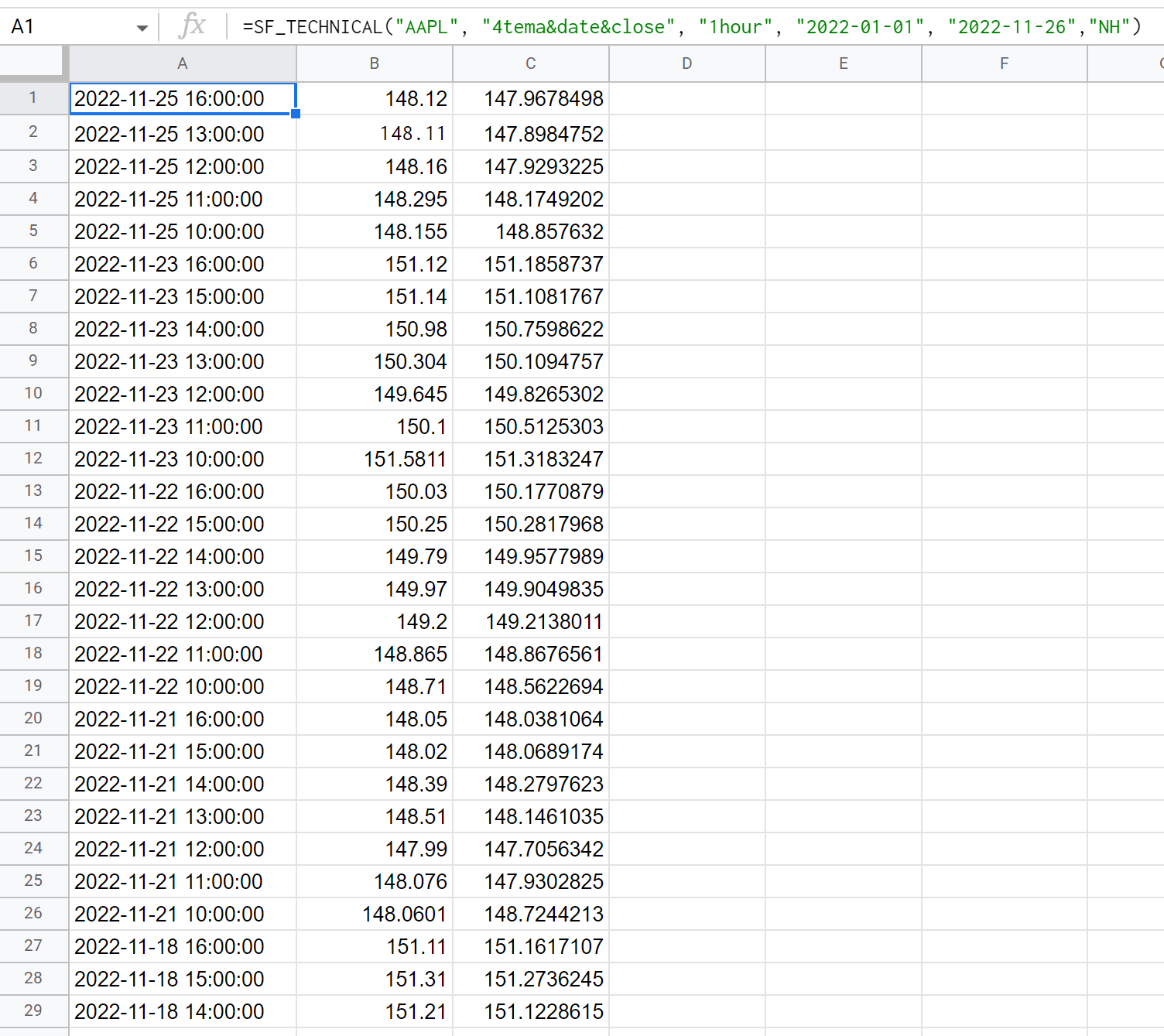The width and height of the screenshot is (1164, 1036).
Task: Click cell value 149.8265302
Action: (x=531, y=394)
